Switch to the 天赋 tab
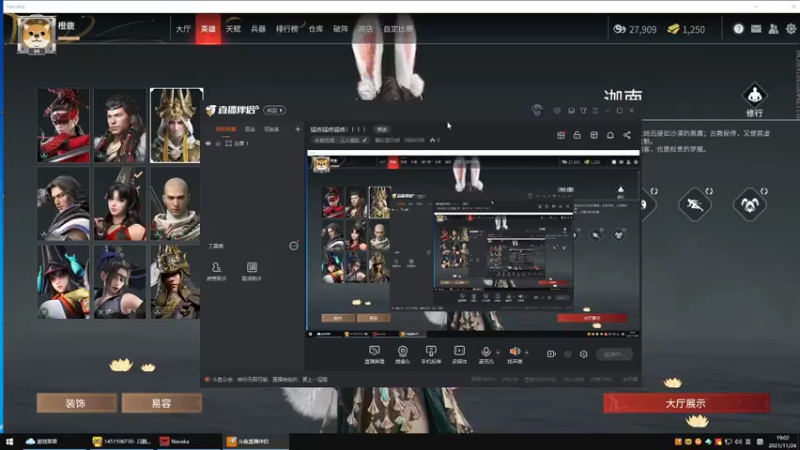800x450 pixels. 233,29
